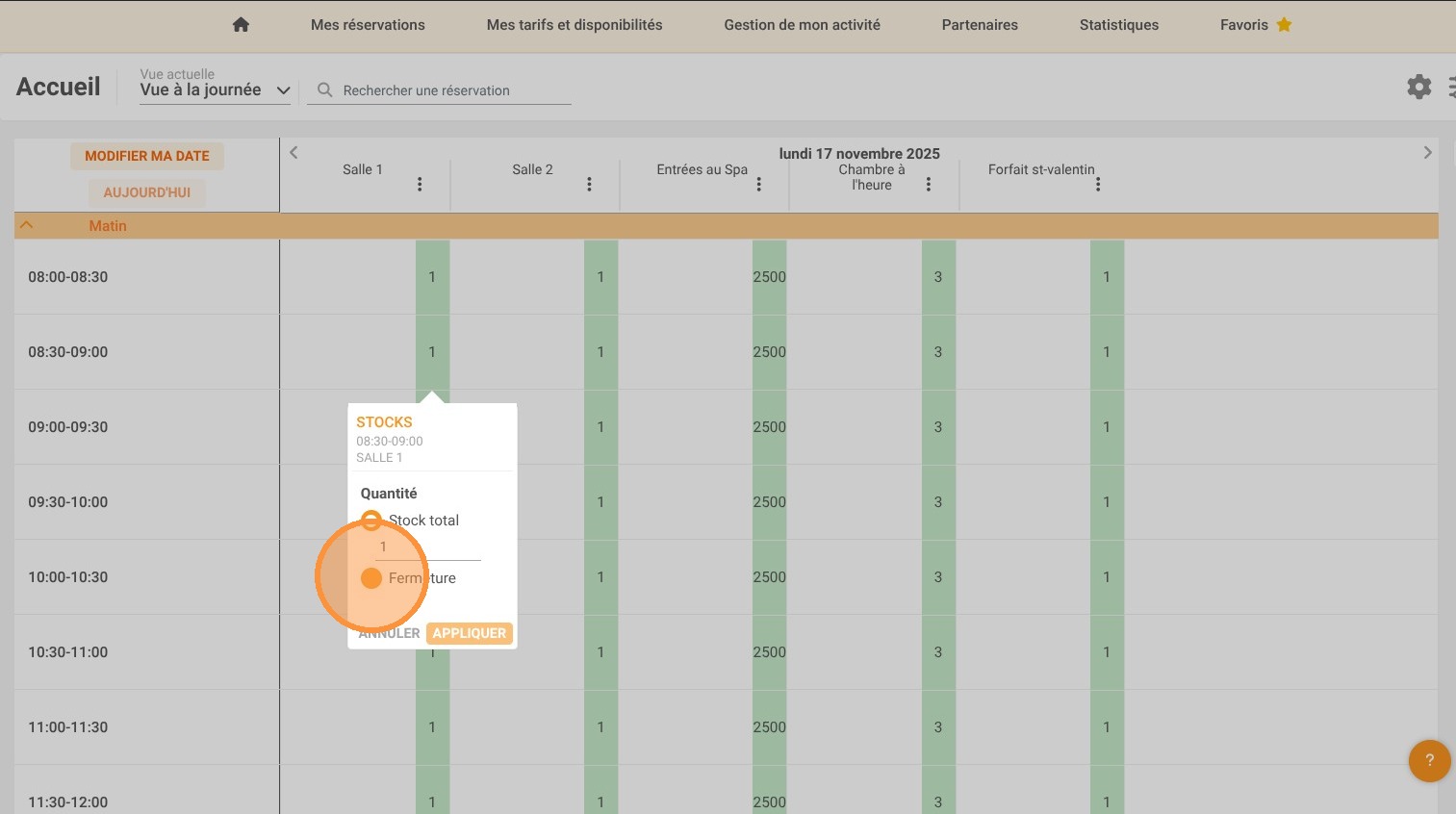Click the stock quantity input field
Viewport: 1456px width, 814px height.
427,547
